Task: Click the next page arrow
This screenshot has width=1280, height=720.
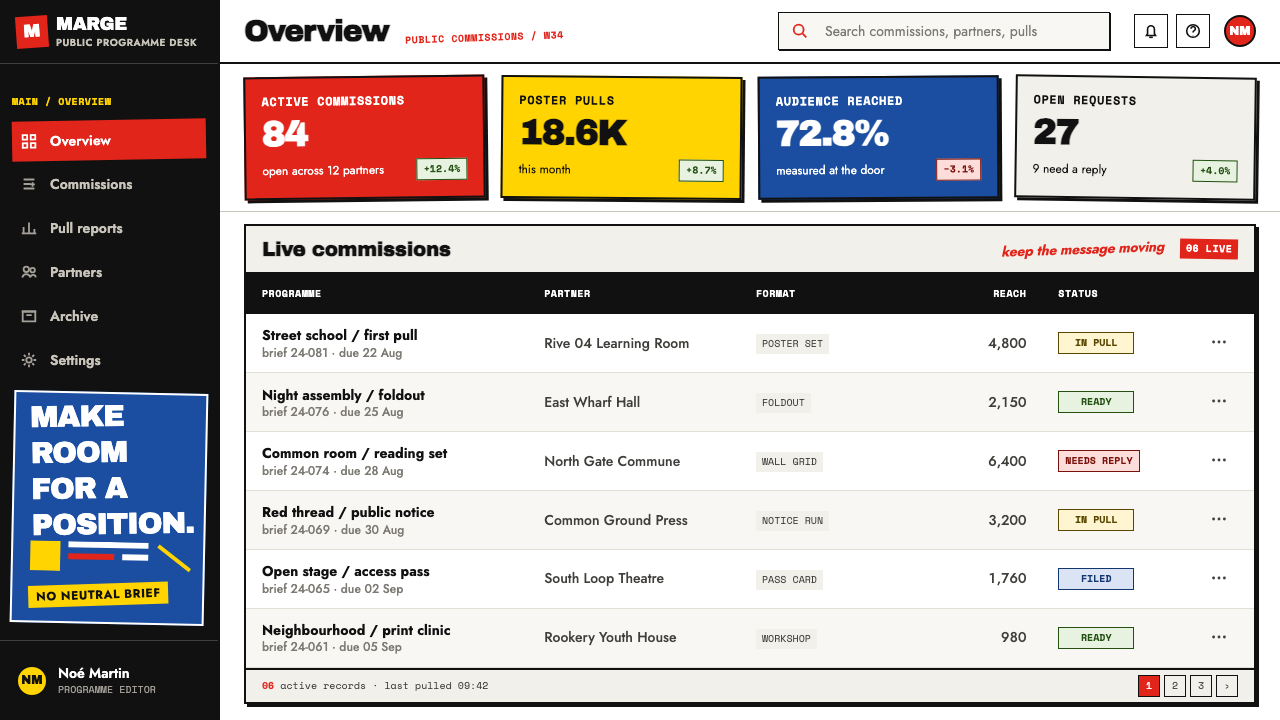Action: 1227,686
